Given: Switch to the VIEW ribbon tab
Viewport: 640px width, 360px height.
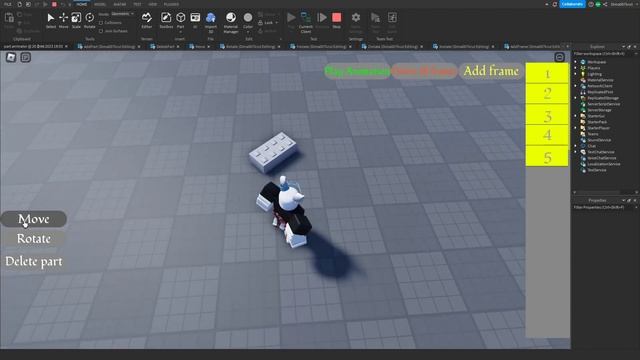Looking at the screenshot, I should click(x=153, y=4).
